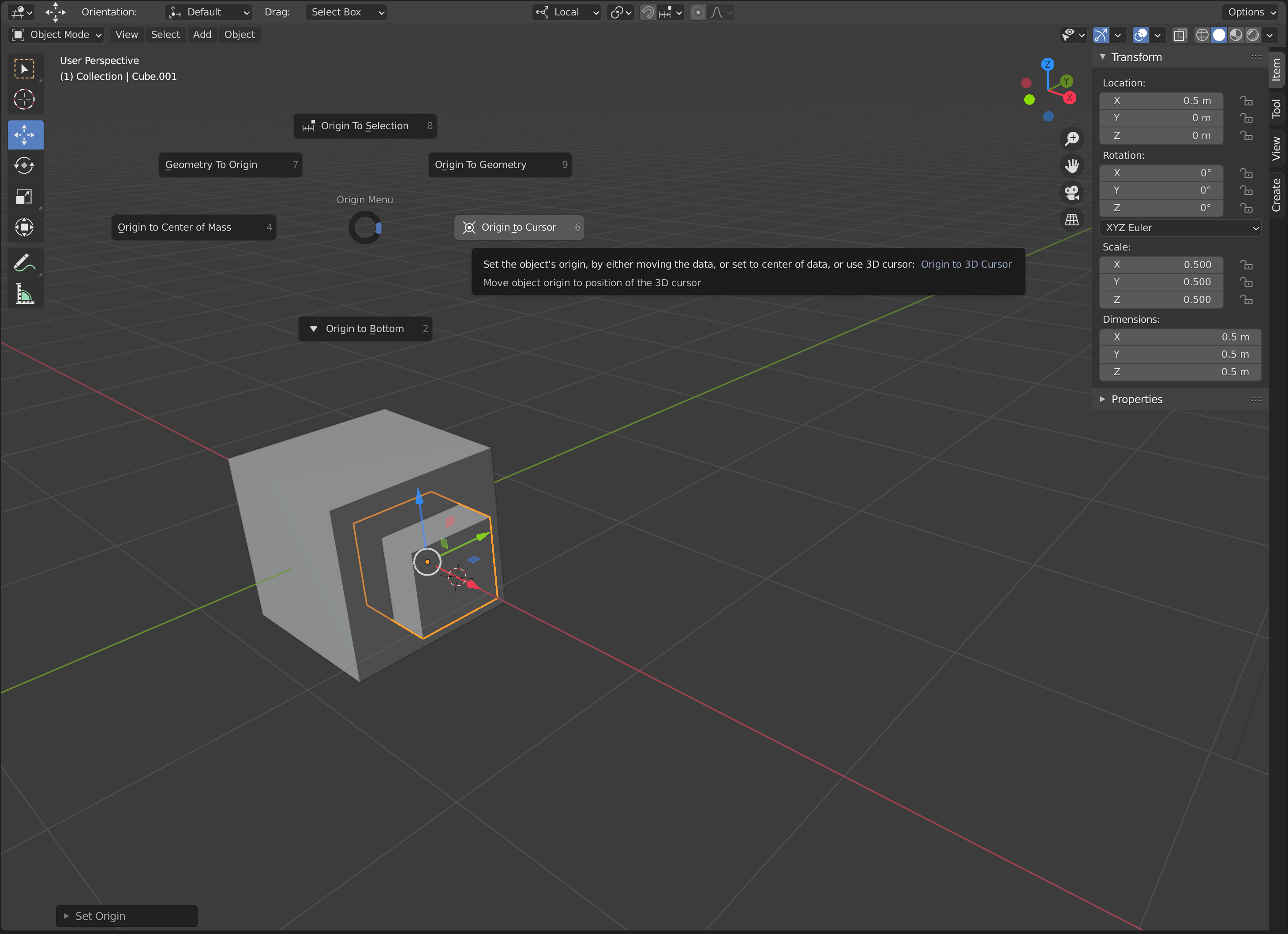Expand the Properties panel section

[1136, 399]
